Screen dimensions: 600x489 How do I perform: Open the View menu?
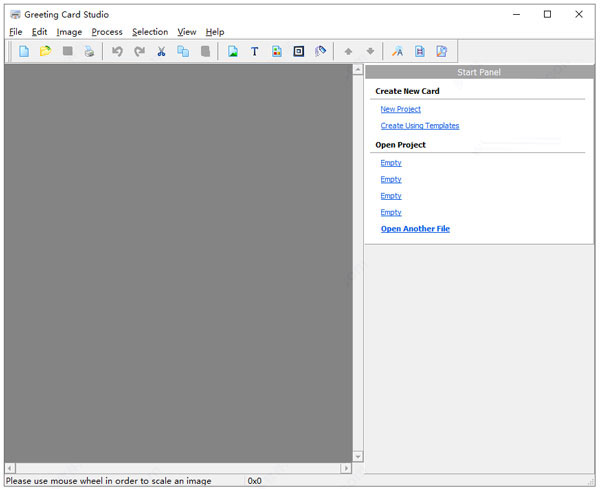click(187, 32)
